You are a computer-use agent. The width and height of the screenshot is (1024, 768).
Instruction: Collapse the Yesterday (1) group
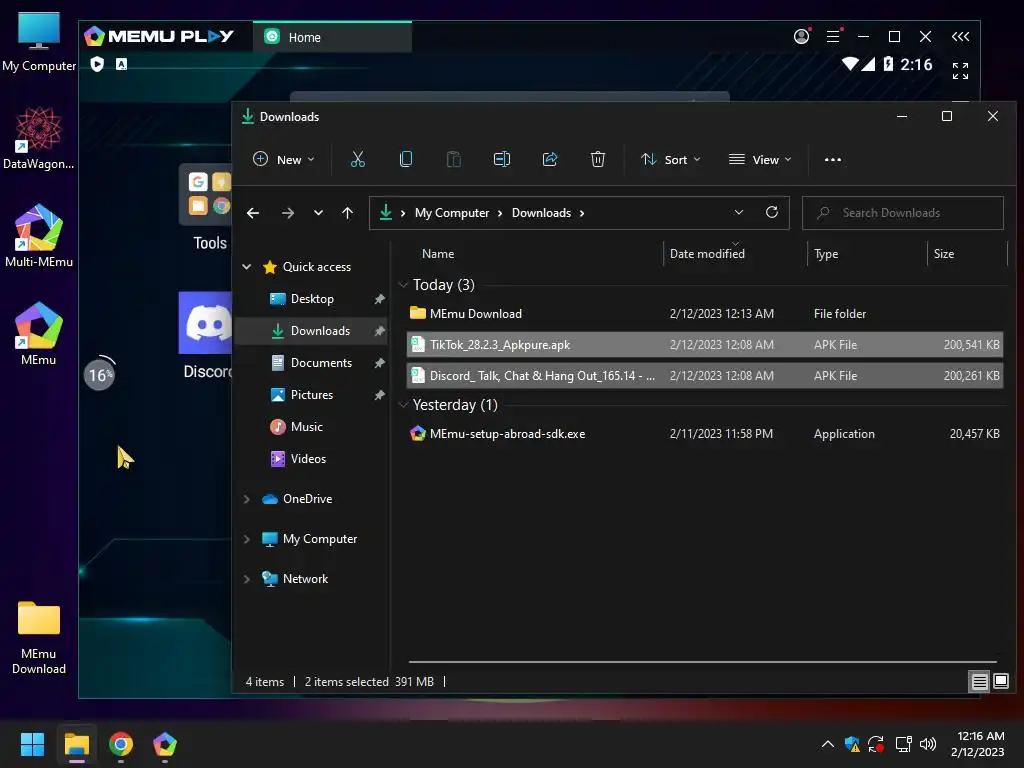click(404, 405)
